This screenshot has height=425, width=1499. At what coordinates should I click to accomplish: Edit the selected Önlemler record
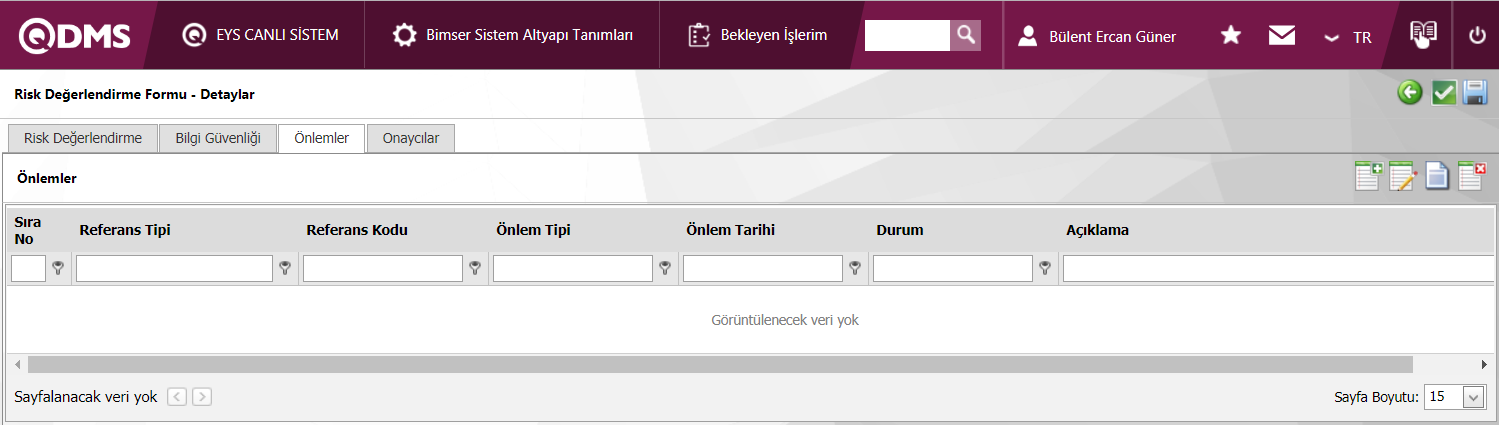[1403, 177]
